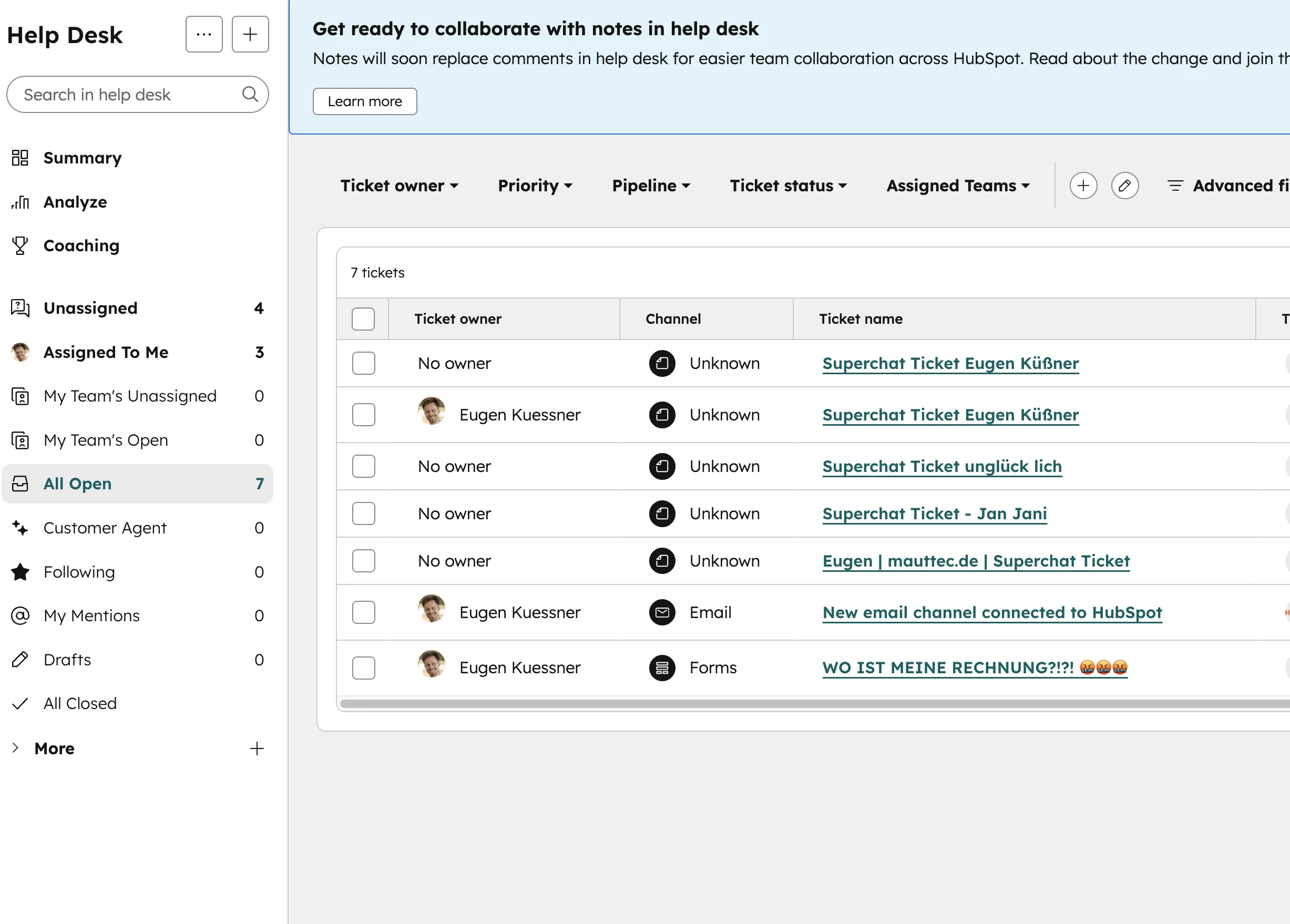1290x924 pixels.
Task: Open the Summary section in sidebar
Action: pyautogui.click(x=83, y=158)
